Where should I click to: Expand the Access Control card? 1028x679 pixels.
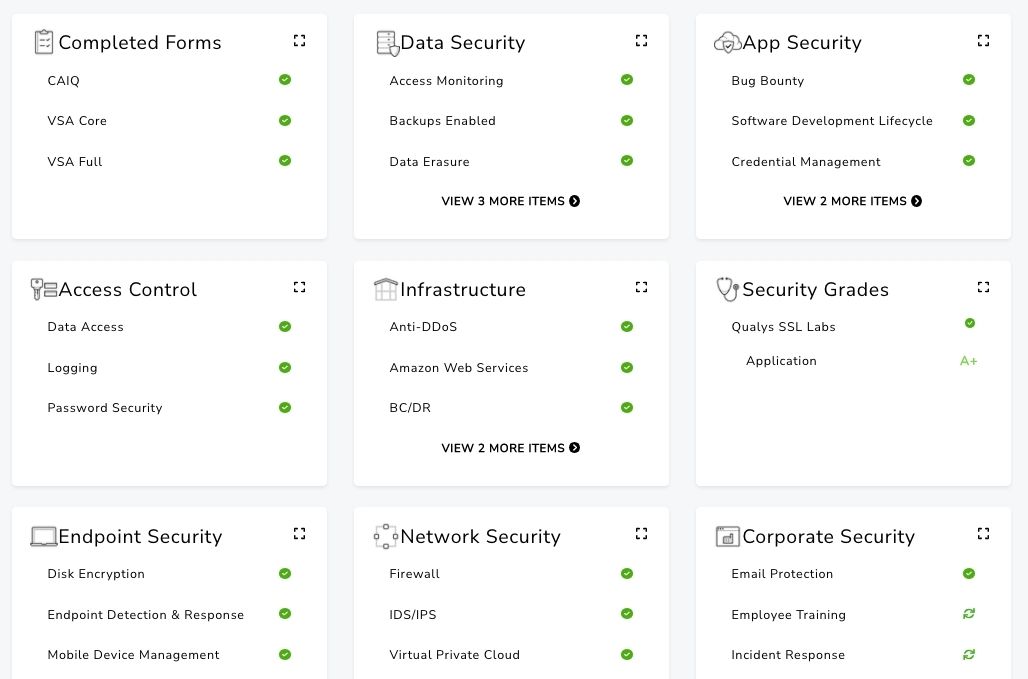click(300, 287)
